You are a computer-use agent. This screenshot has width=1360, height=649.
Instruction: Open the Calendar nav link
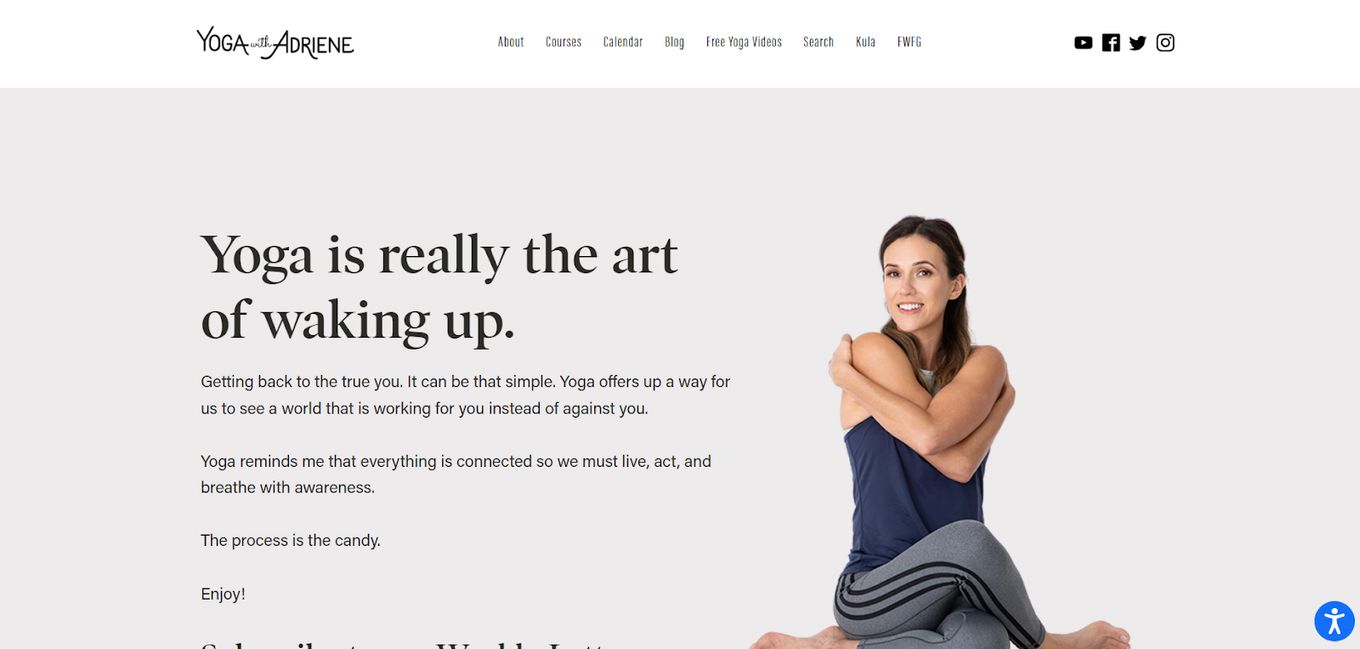pyautogui.click(x=622, y=42)
